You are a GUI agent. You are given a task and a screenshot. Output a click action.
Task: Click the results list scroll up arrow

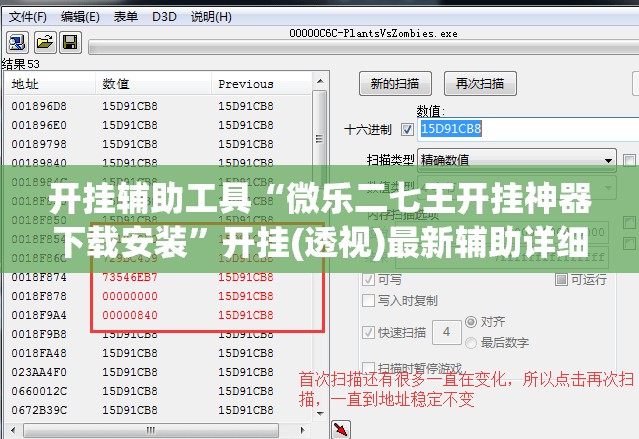[320, 82]
